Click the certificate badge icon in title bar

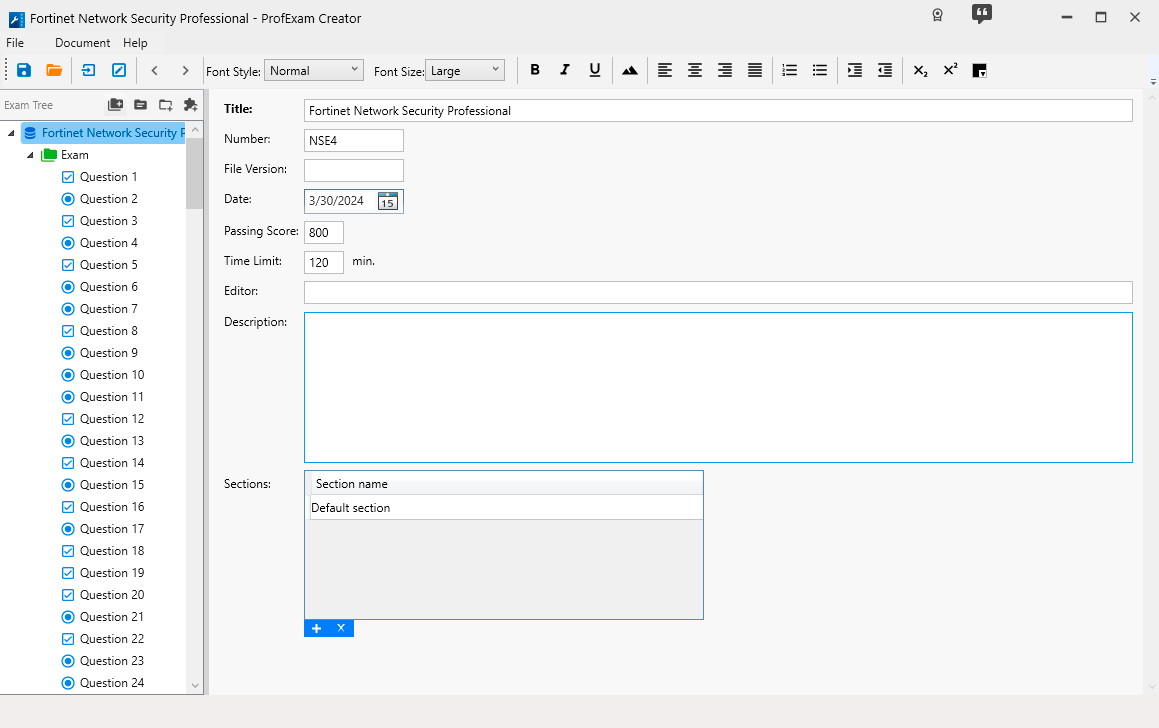tap(937, 16)
